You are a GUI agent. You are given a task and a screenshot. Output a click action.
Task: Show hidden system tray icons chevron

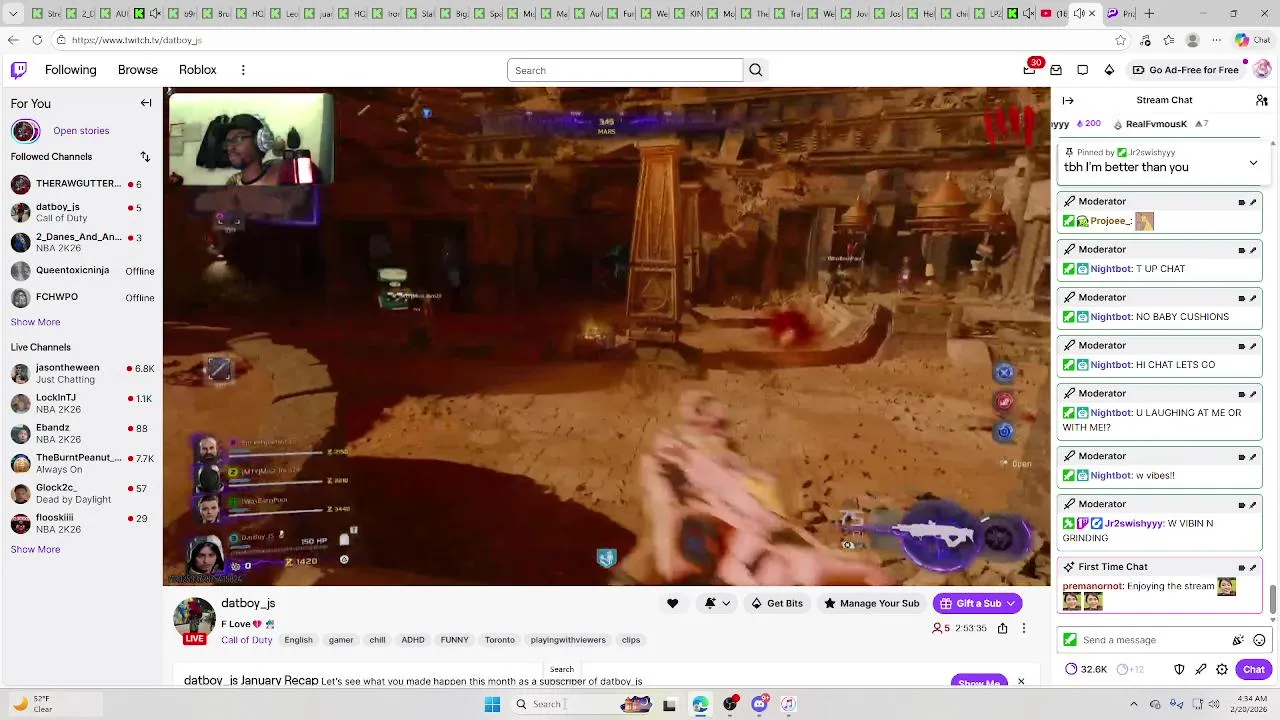[1133, 704]
